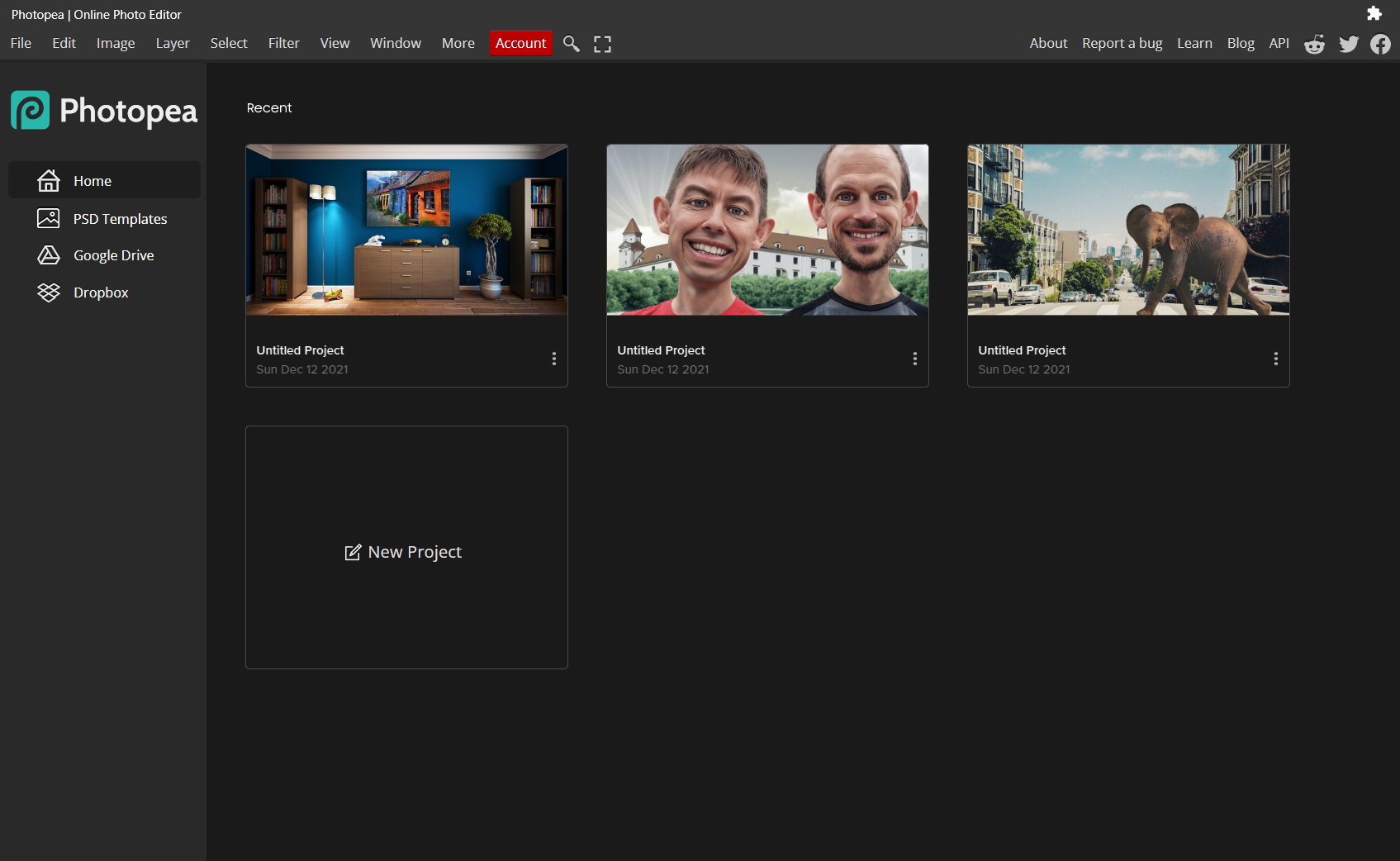Open the options menu on the first project
The width and height of the screenshot is (1400, 861).
(x=553, y=358)
